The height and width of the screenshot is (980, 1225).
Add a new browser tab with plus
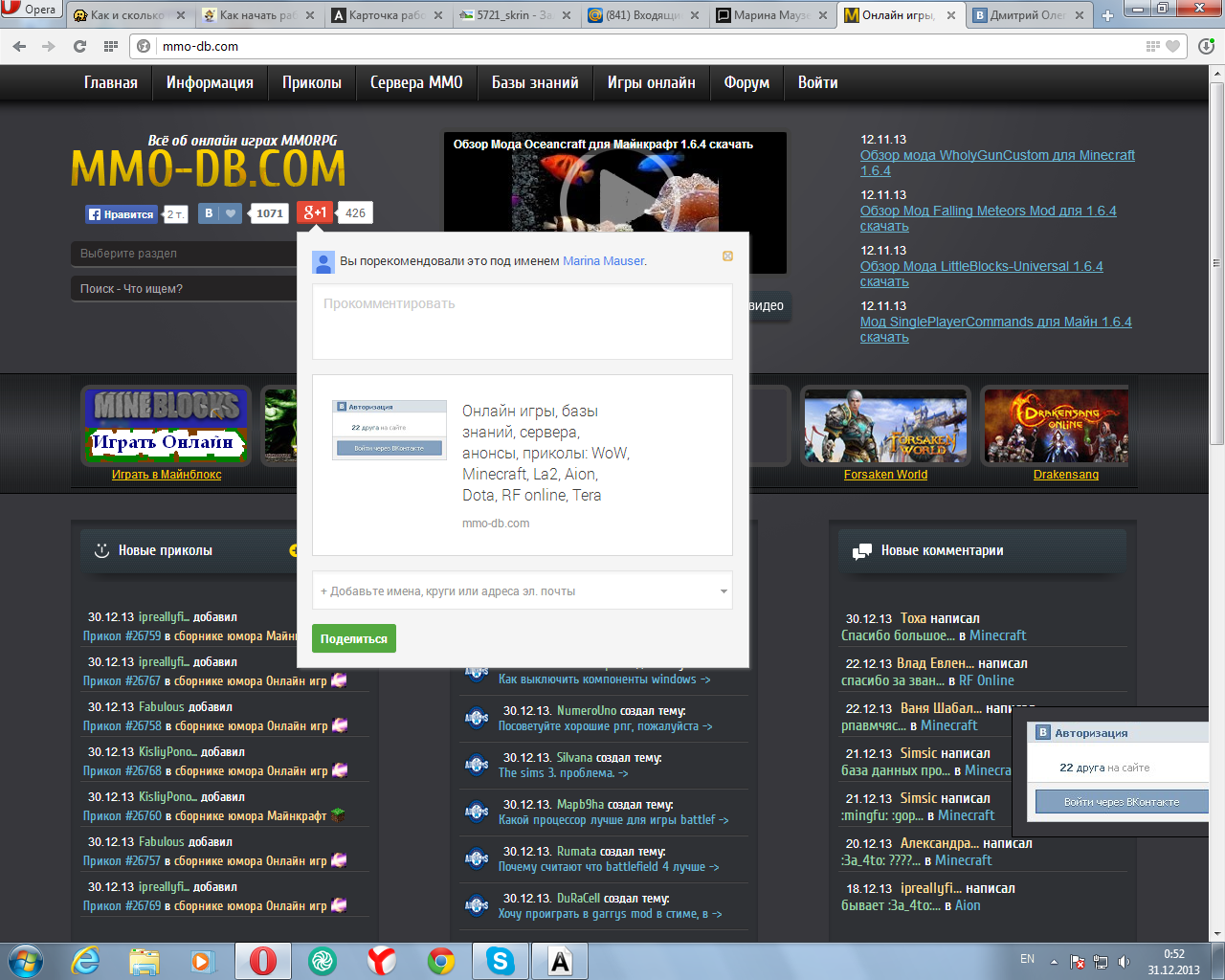click(1107, 15)
